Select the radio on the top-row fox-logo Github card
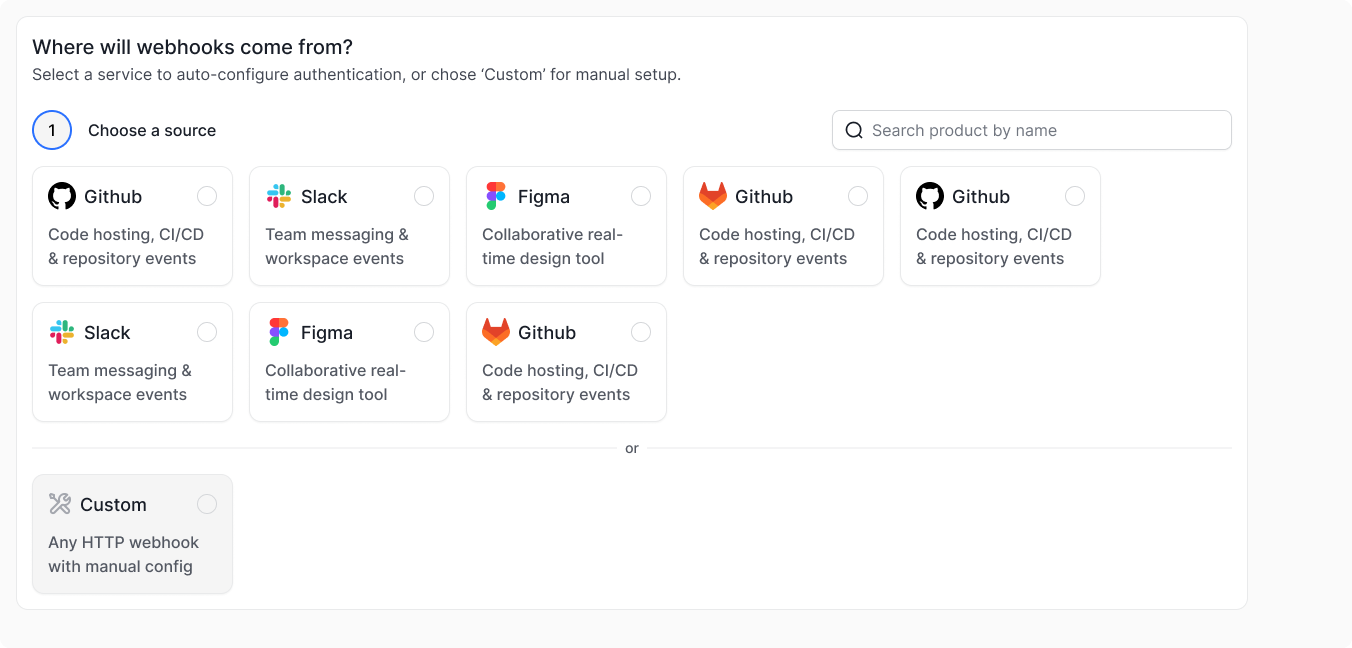 (858, 196)
